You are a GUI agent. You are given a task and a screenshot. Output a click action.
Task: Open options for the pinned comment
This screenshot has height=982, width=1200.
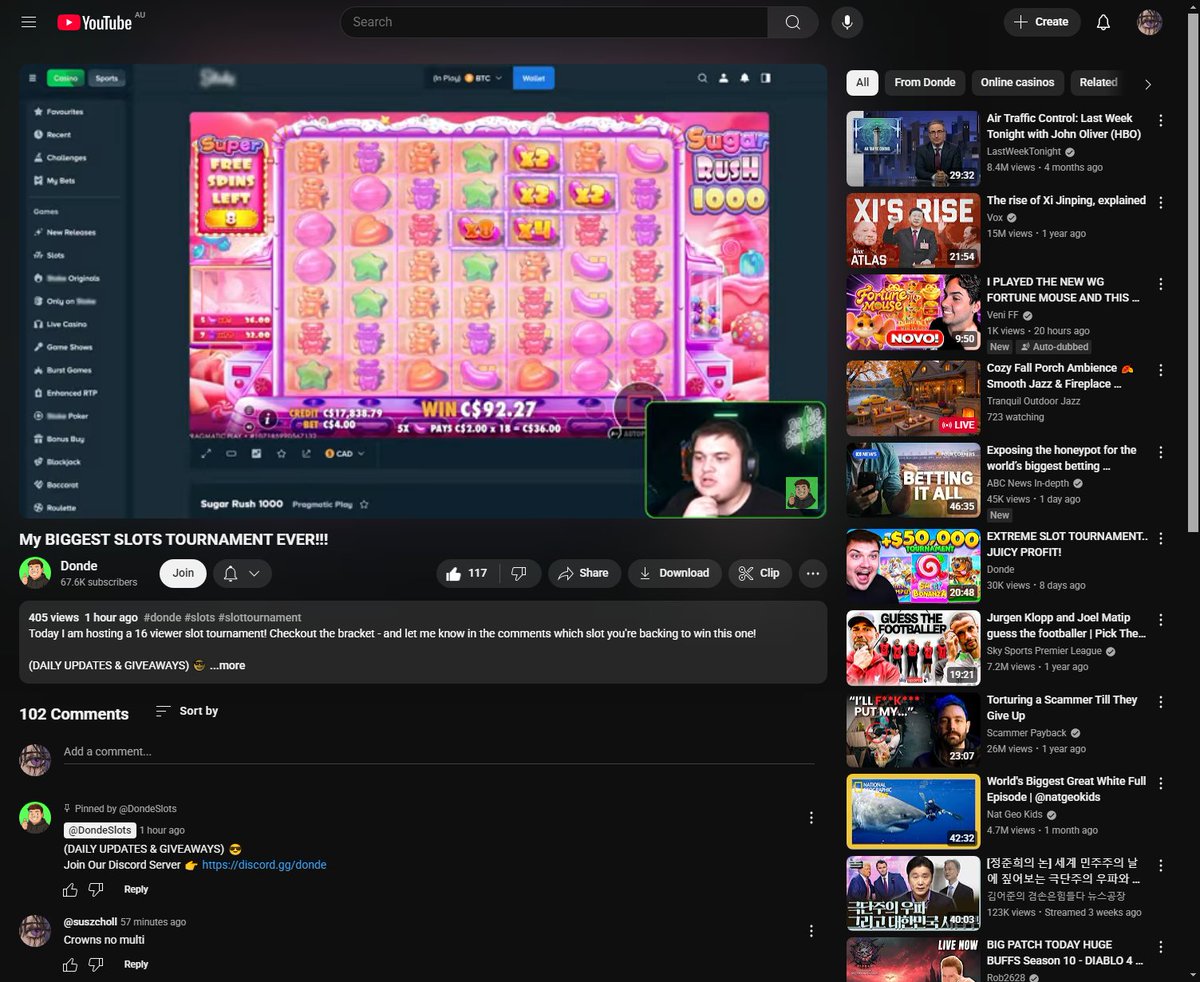click(811, 817)
